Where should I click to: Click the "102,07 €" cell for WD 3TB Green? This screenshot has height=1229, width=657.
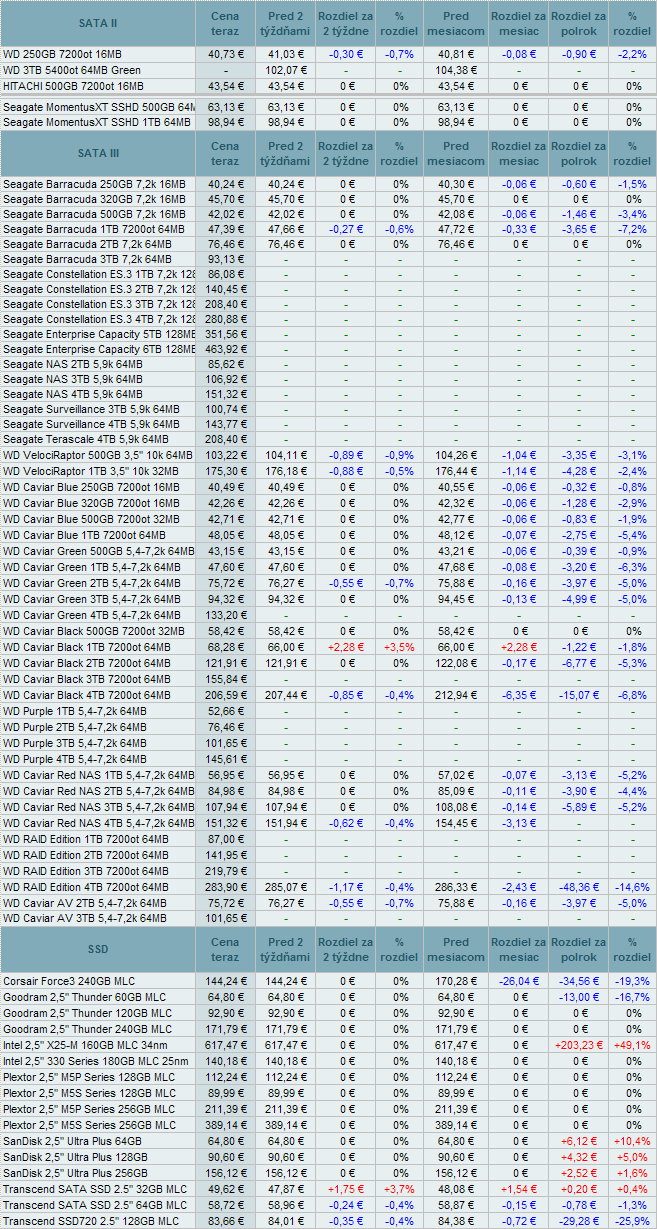286,70
